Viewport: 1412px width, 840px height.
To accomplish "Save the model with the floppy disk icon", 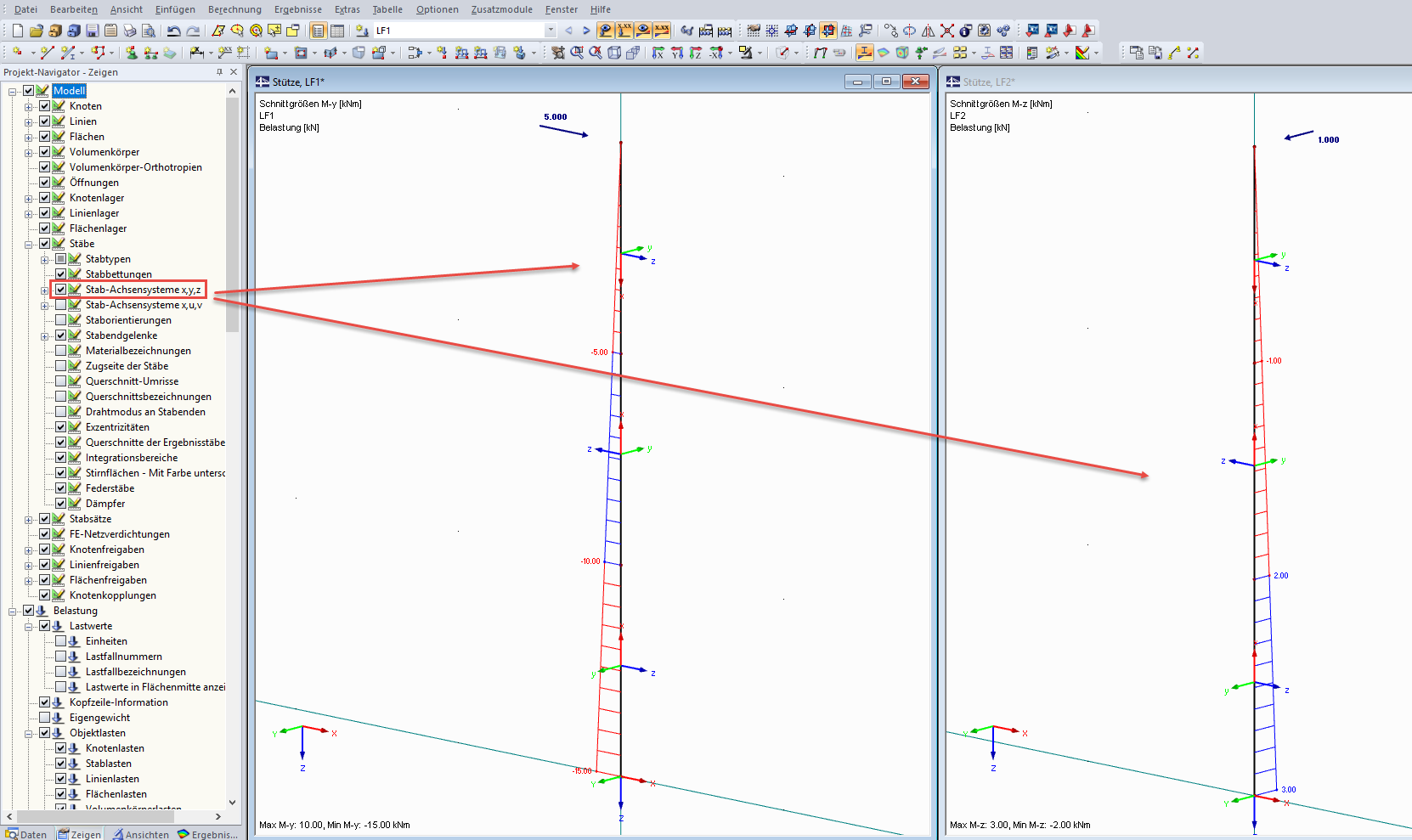I will click(92, 31).
